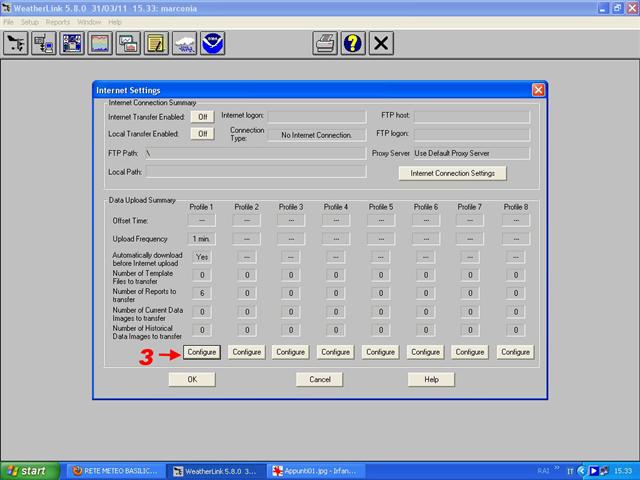The image size is (640, 480).
Task: Click the Internet logon field
Action: pyautogui.click(x=317, y=116)
